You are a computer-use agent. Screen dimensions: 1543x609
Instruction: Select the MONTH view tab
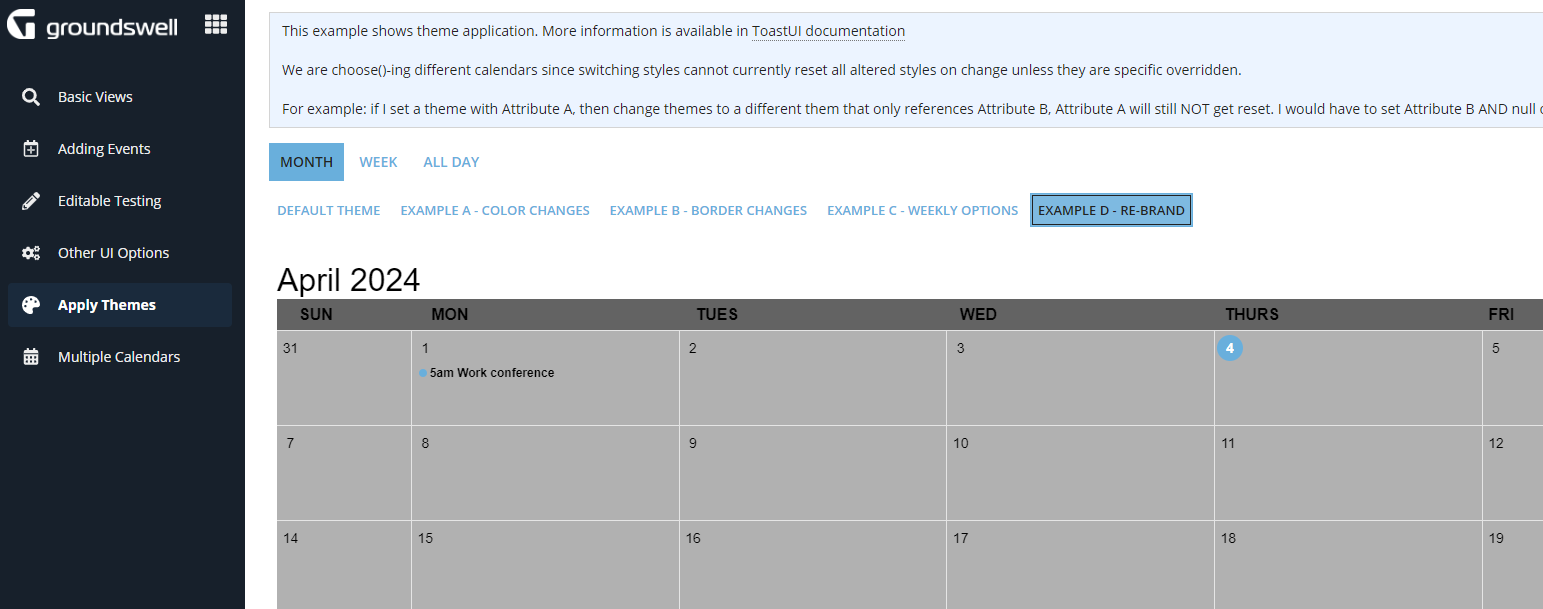pos(306,162)
